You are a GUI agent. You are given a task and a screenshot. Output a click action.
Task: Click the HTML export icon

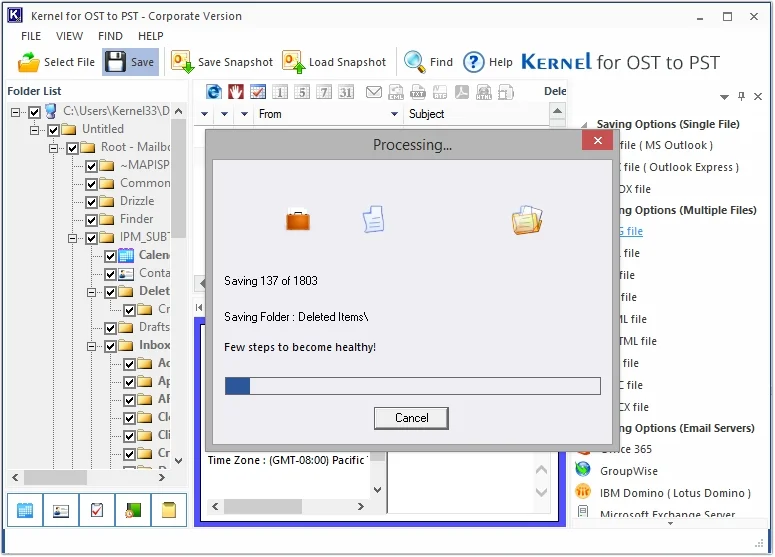(x=484, y=92)
